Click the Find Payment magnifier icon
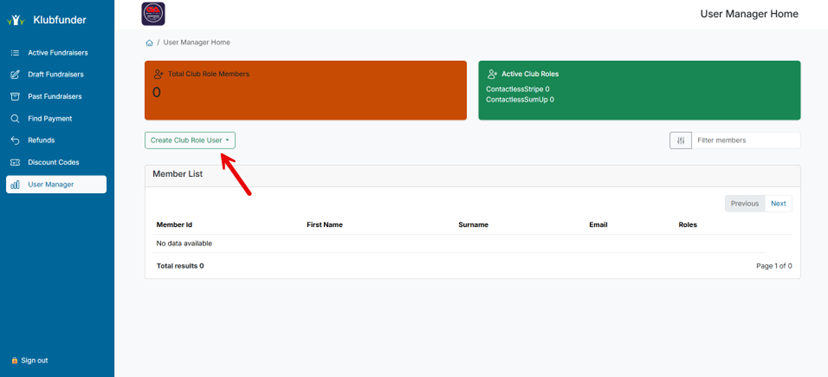The height and width of the screenshot is (377, 828). (15, 118)
